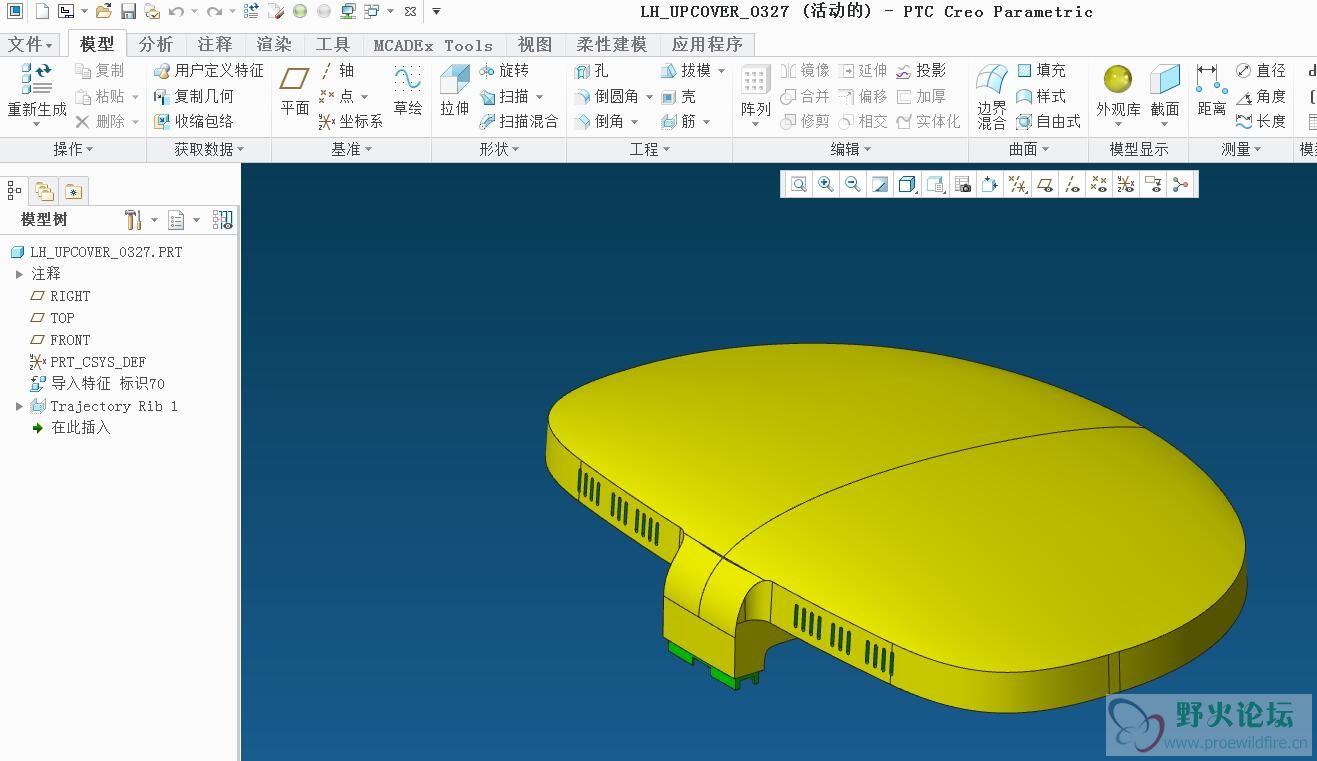
Task: Open the File (文件) menu
Action: (30, 45)
